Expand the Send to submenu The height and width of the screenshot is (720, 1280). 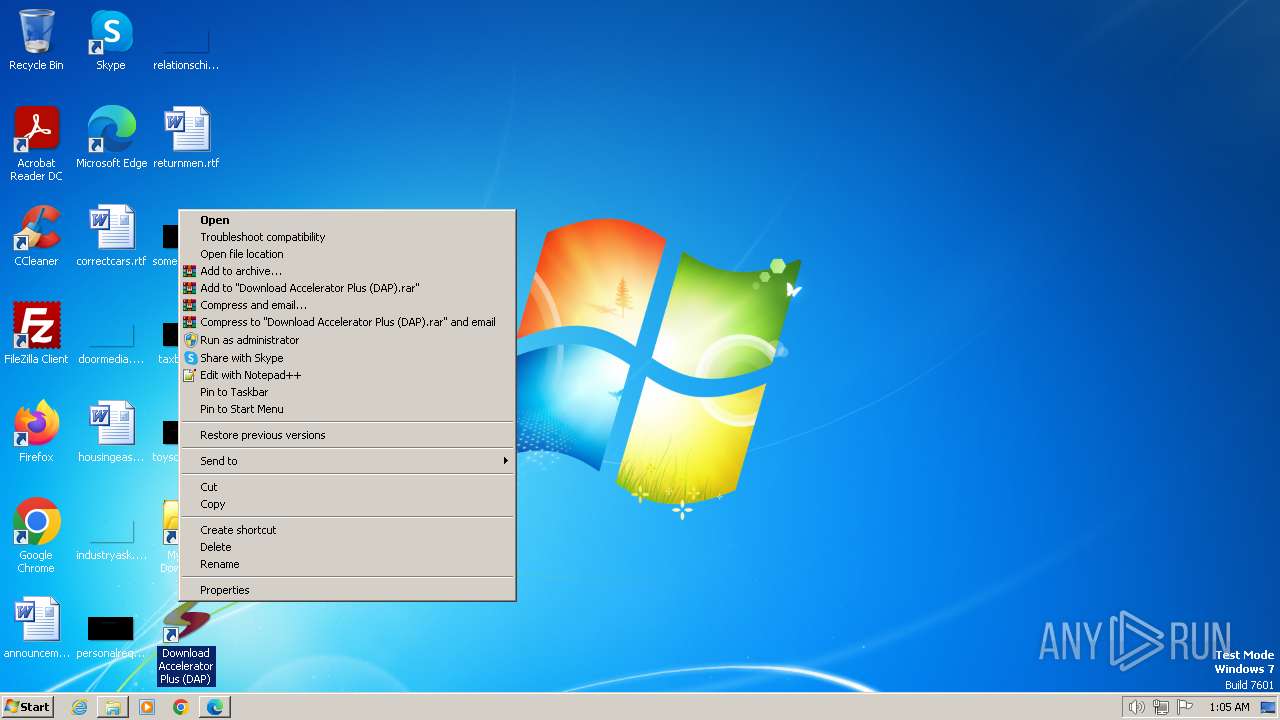point(347,461)
